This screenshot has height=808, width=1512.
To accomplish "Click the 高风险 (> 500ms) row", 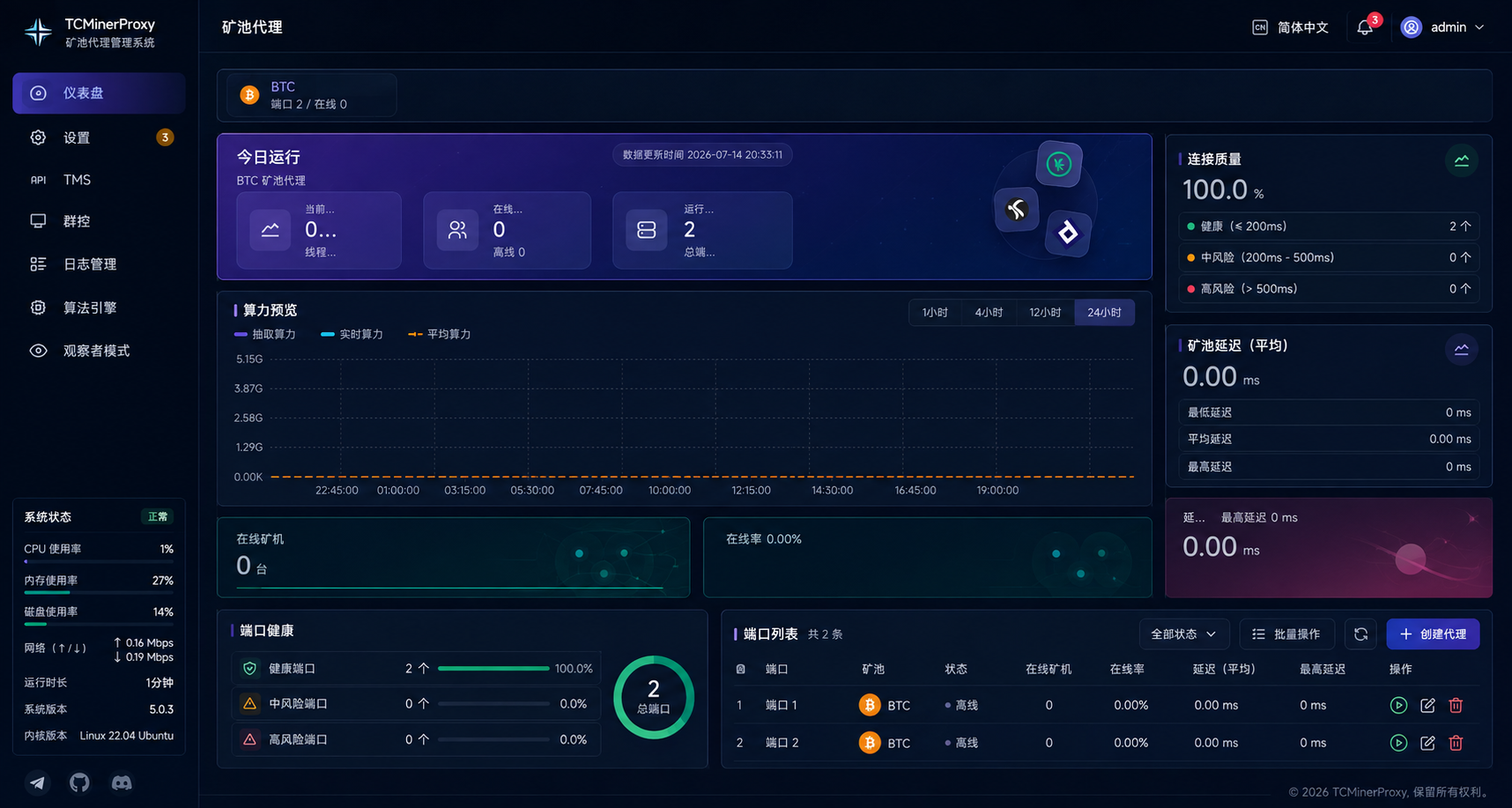I will [x=1329, y=289].
